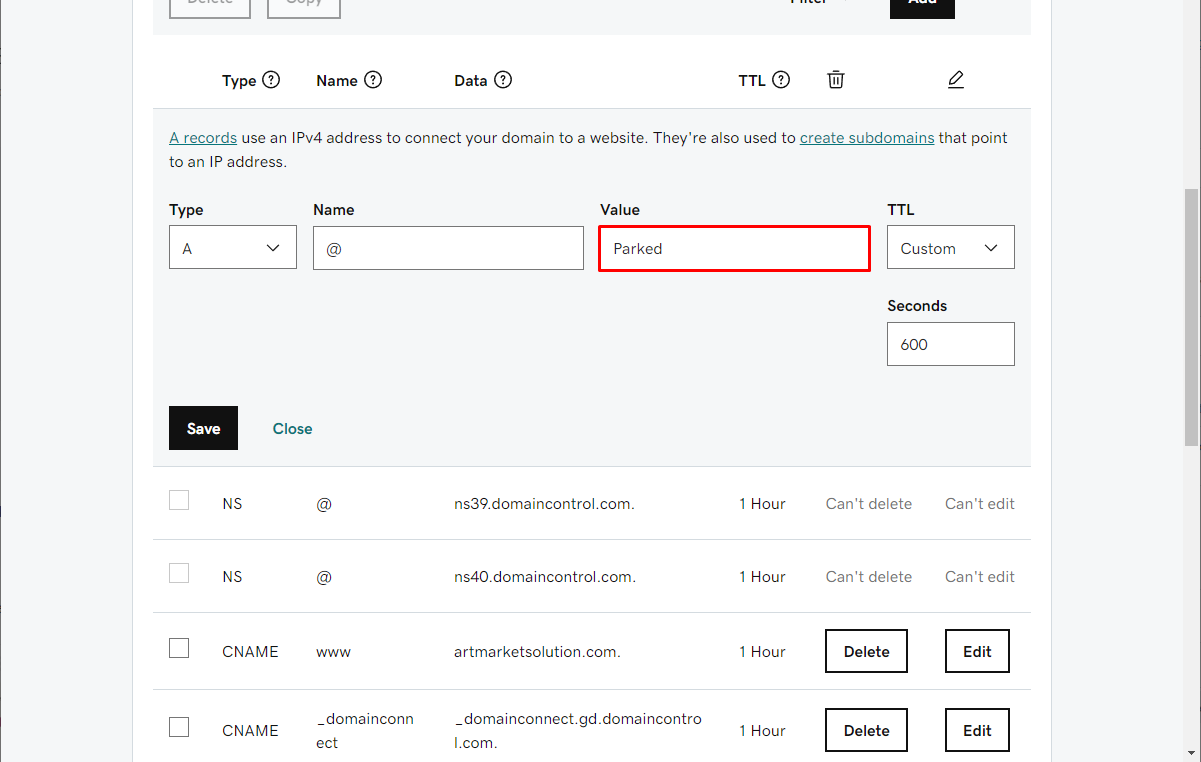This screenshot has height=762, width=1201.
Task: Tick the checkbox for the www CNAME record
Action: [x=179, y=648]
